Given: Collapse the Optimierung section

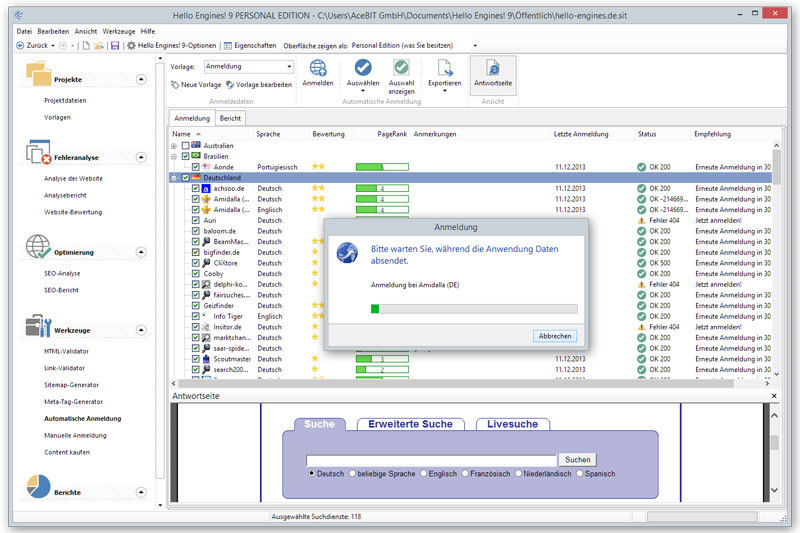Looking at the screenshot, I should pyautogui.click(x=141, y=252).
